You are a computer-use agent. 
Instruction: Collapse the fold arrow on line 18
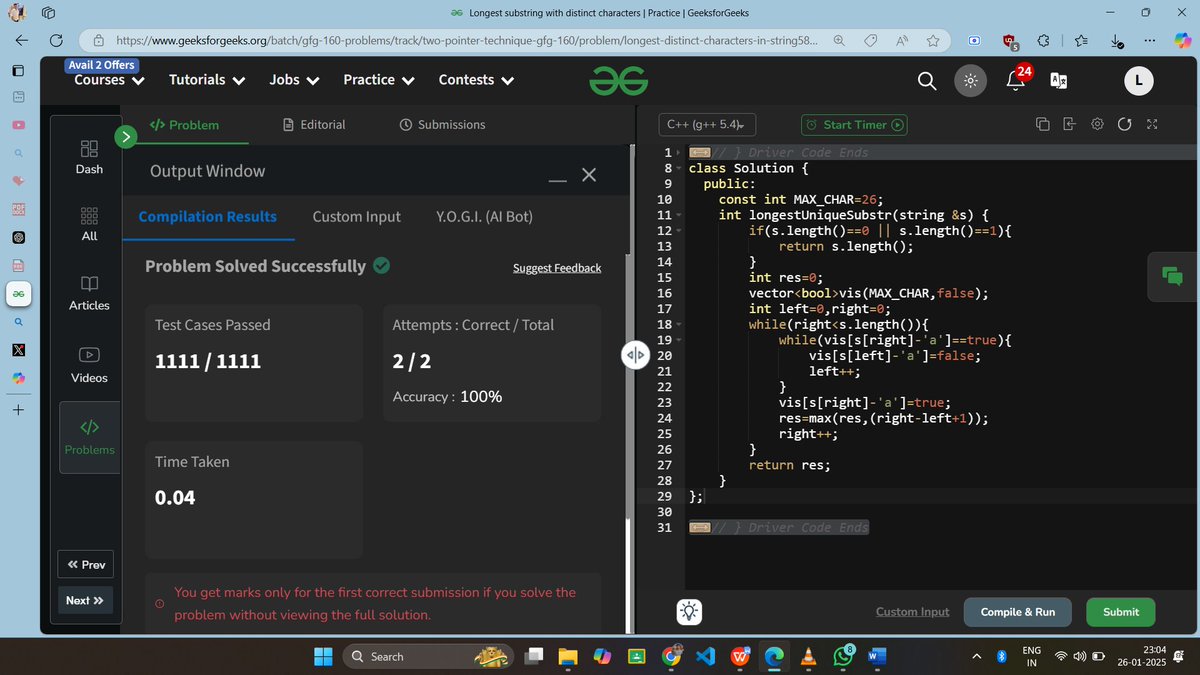(679, 324)
